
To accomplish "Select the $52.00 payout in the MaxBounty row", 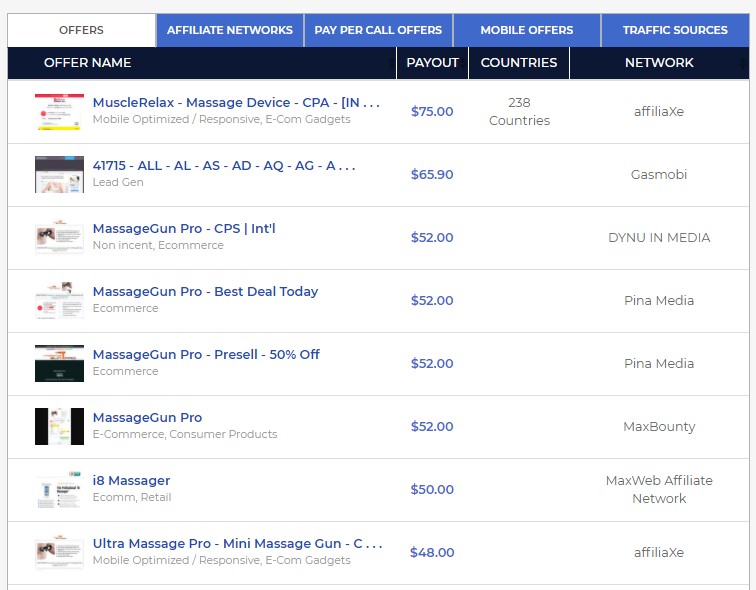I will [432, 427].
